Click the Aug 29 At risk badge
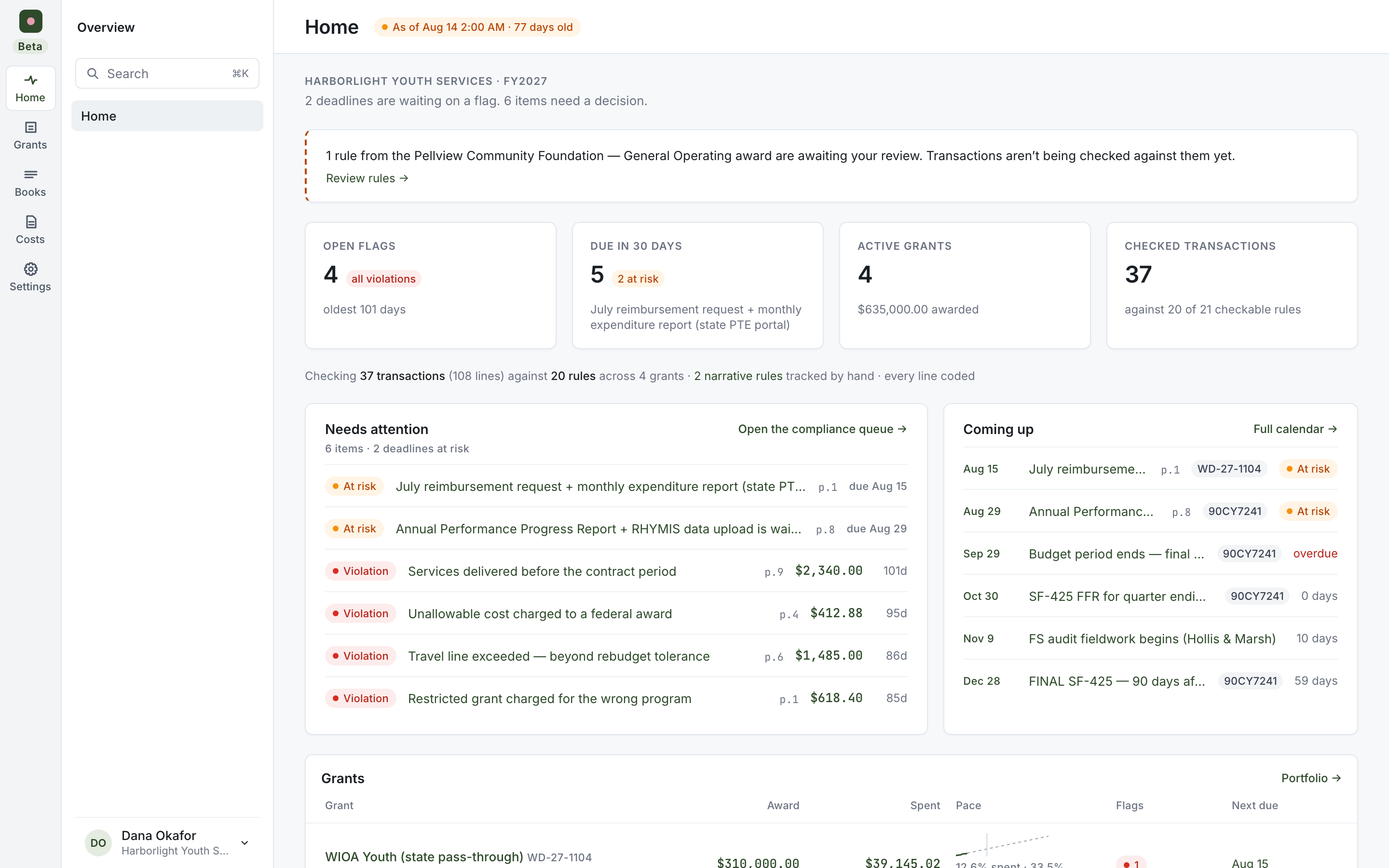 point(1308,512)
